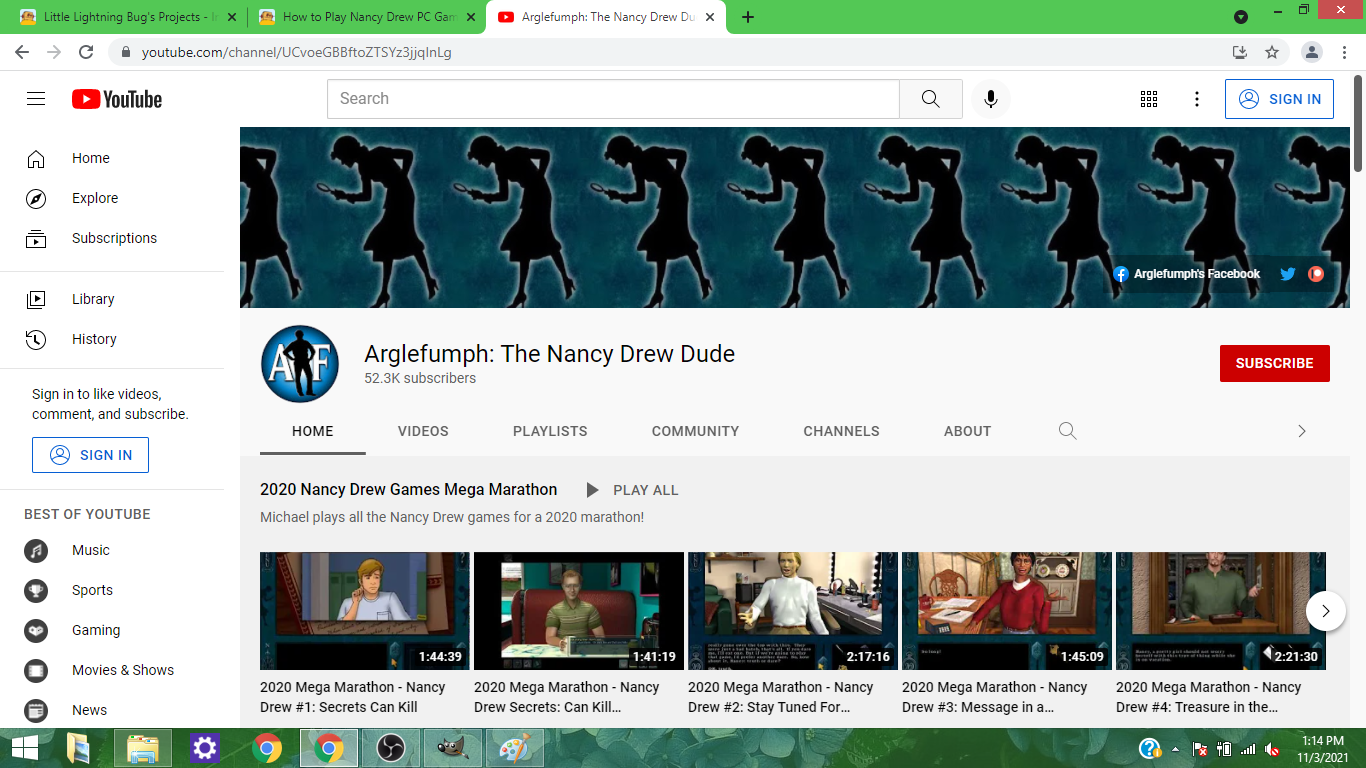Open the YouTube hamburger guide menu
Viewport: 1366px width, 768px height.
coord(36,99)
